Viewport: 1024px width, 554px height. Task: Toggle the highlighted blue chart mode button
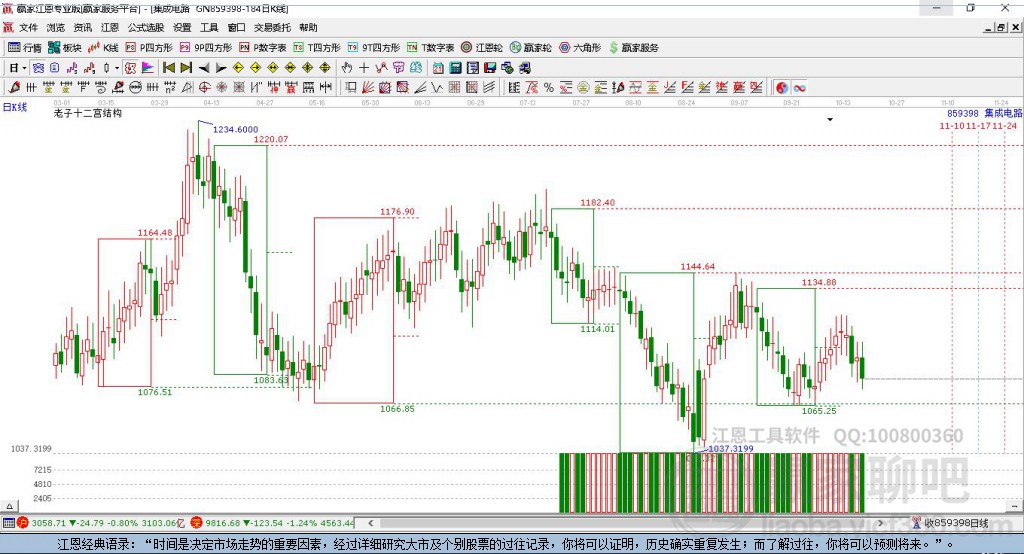point(38,68)
